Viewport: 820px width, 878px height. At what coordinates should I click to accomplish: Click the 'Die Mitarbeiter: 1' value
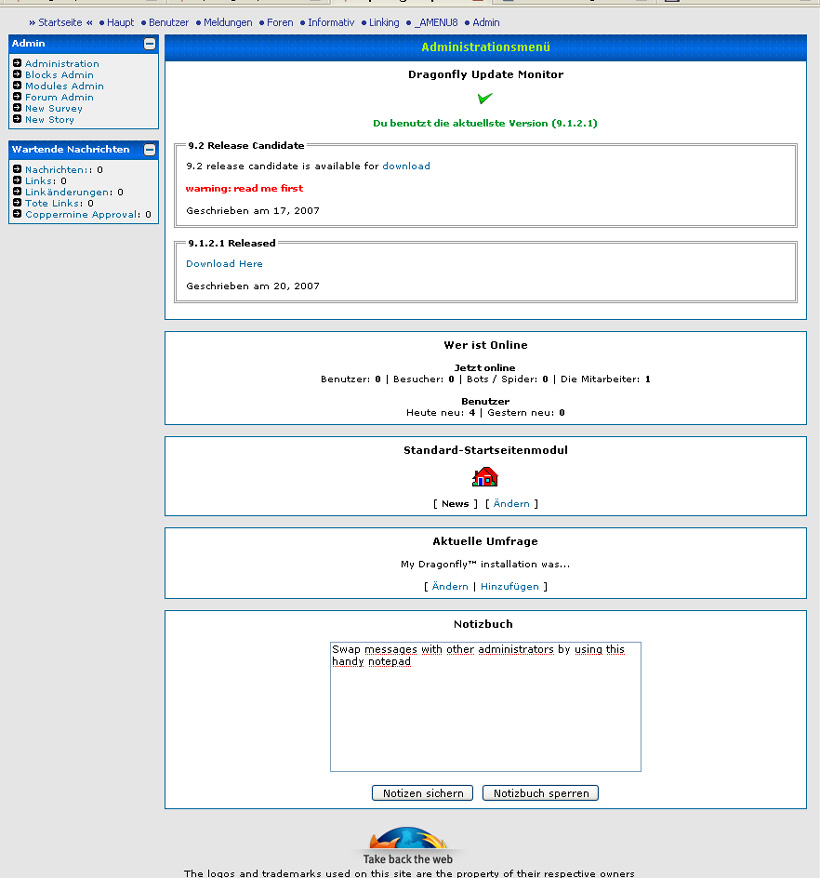pyautogui.click(x=605, y=379)
